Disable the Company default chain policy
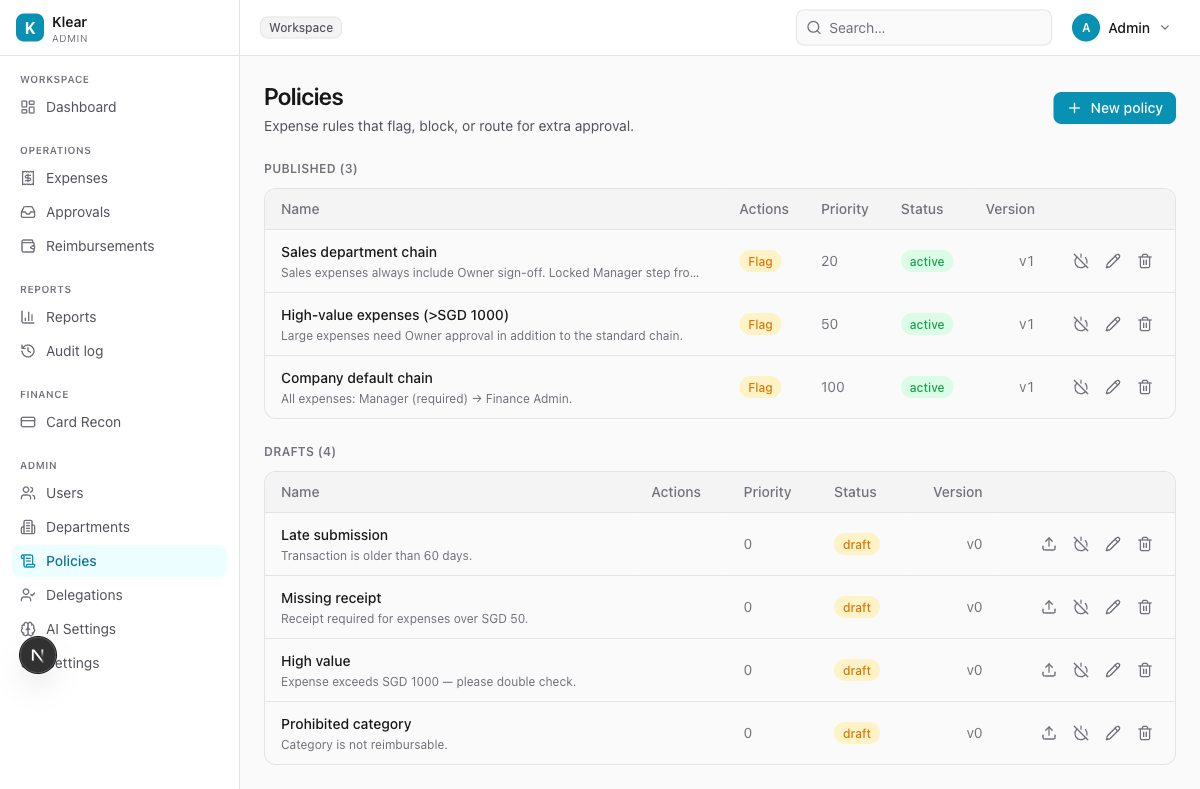This screenshot has height=789, width=1200. (1081, 387)
